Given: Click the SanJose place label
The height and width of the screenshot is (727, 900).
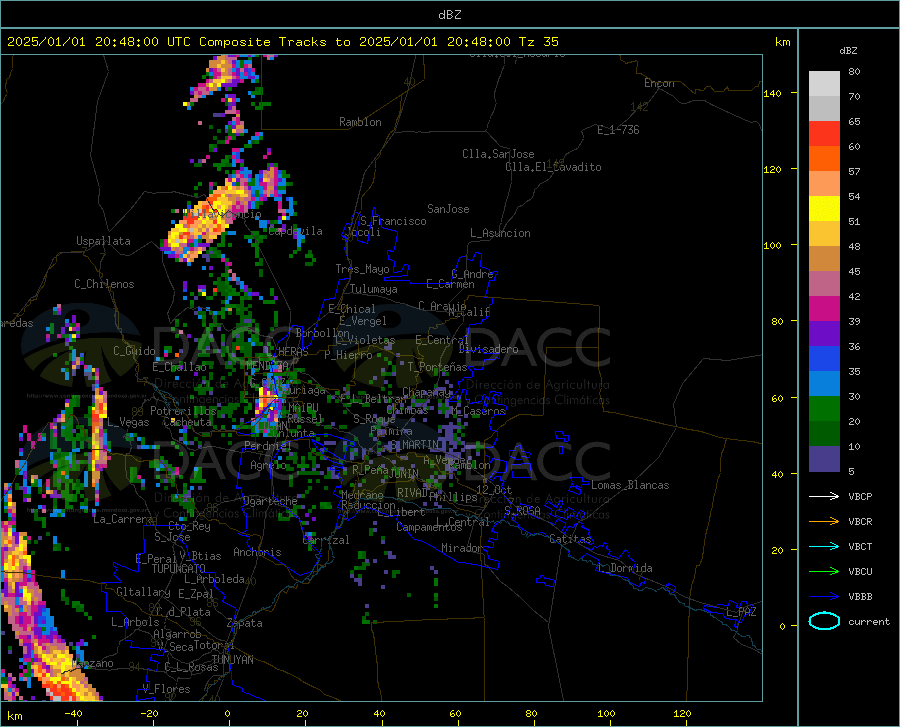Looking at the screenshot, I should [448, 209].
